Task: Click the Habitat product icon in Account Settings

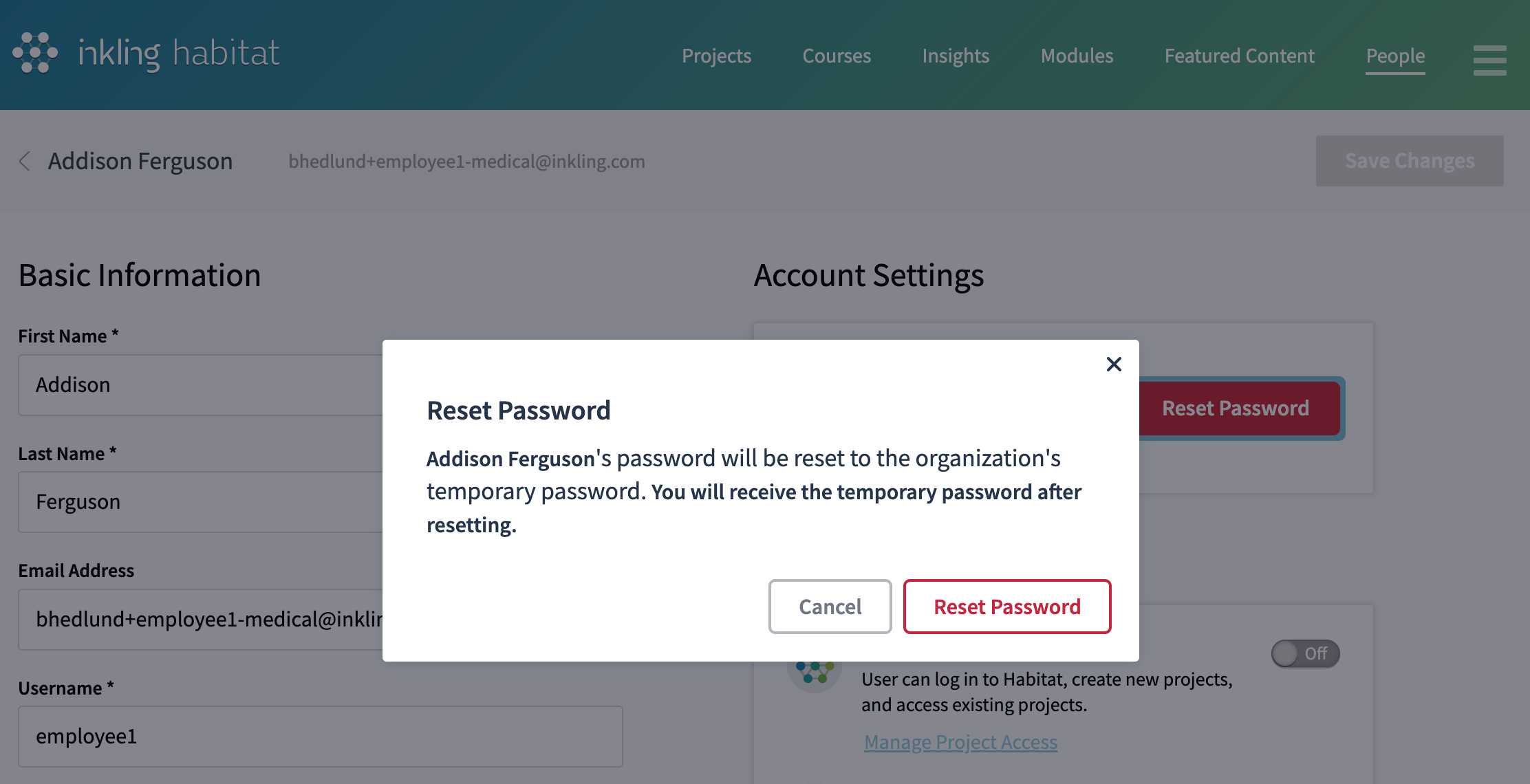Action: tap(815, 674)
